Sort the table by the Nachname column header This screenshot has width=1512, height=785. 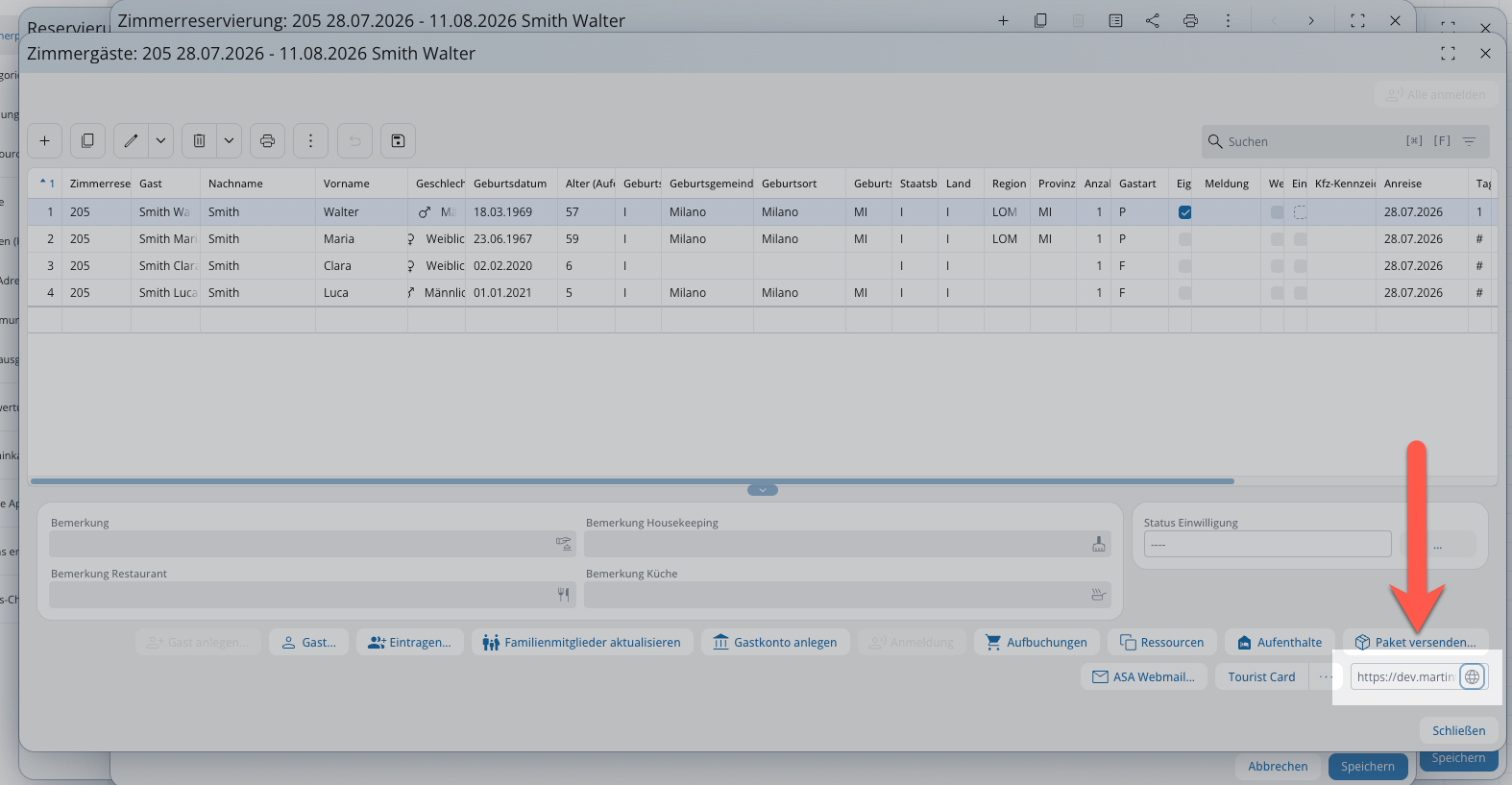tap(257, 184)
